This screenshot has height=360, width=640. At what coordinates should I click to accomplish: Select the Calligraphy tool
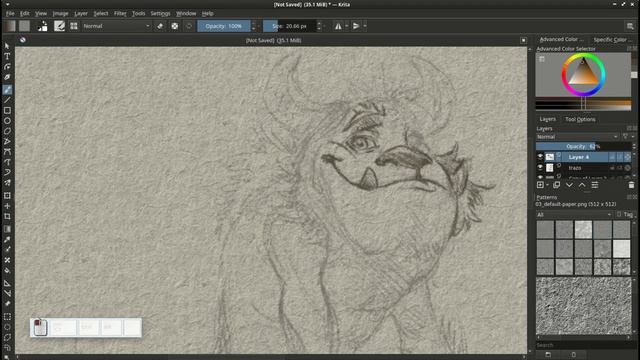tap(7, 77)
